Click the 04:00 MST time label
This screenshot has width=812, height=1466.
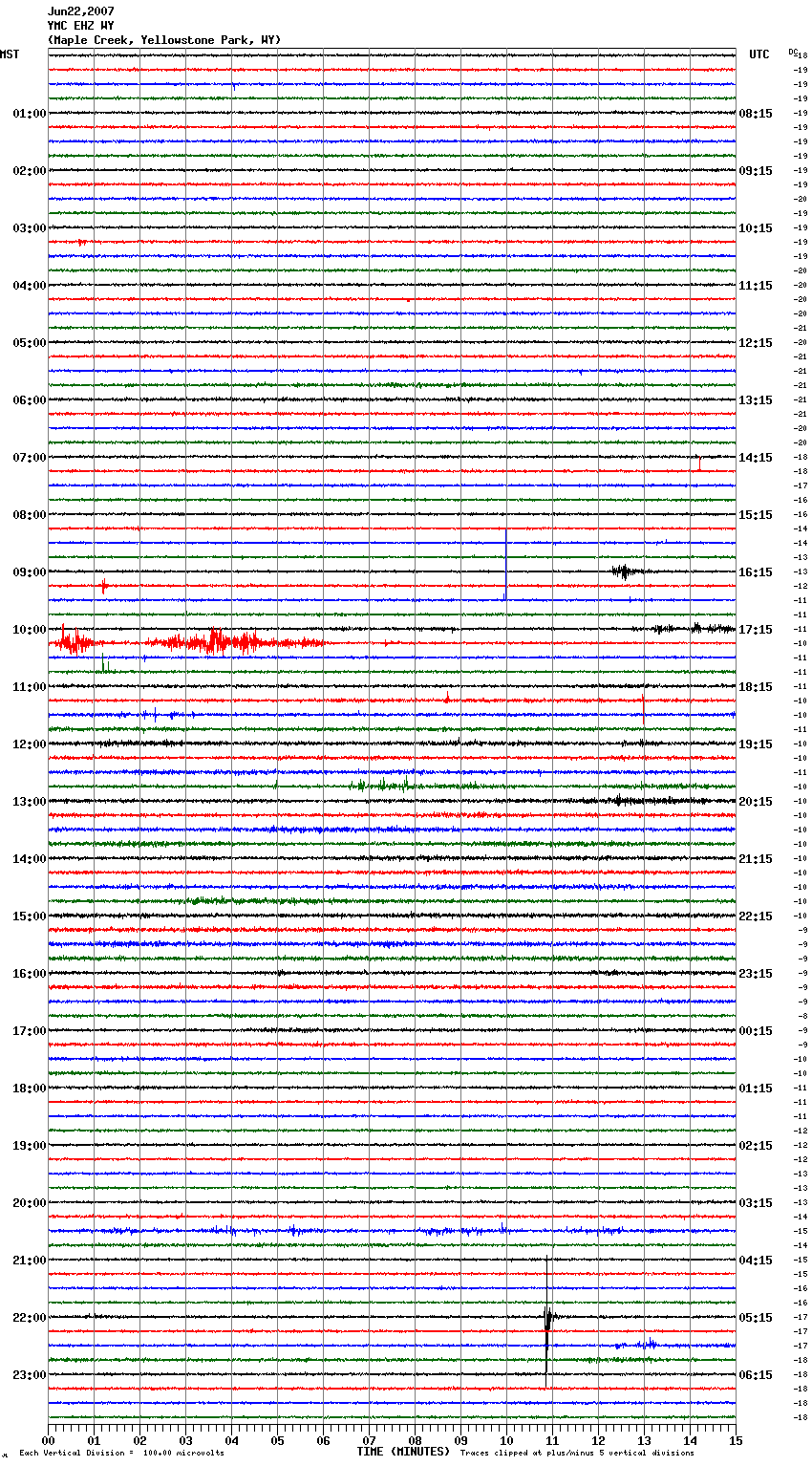[x=30, y=286]
